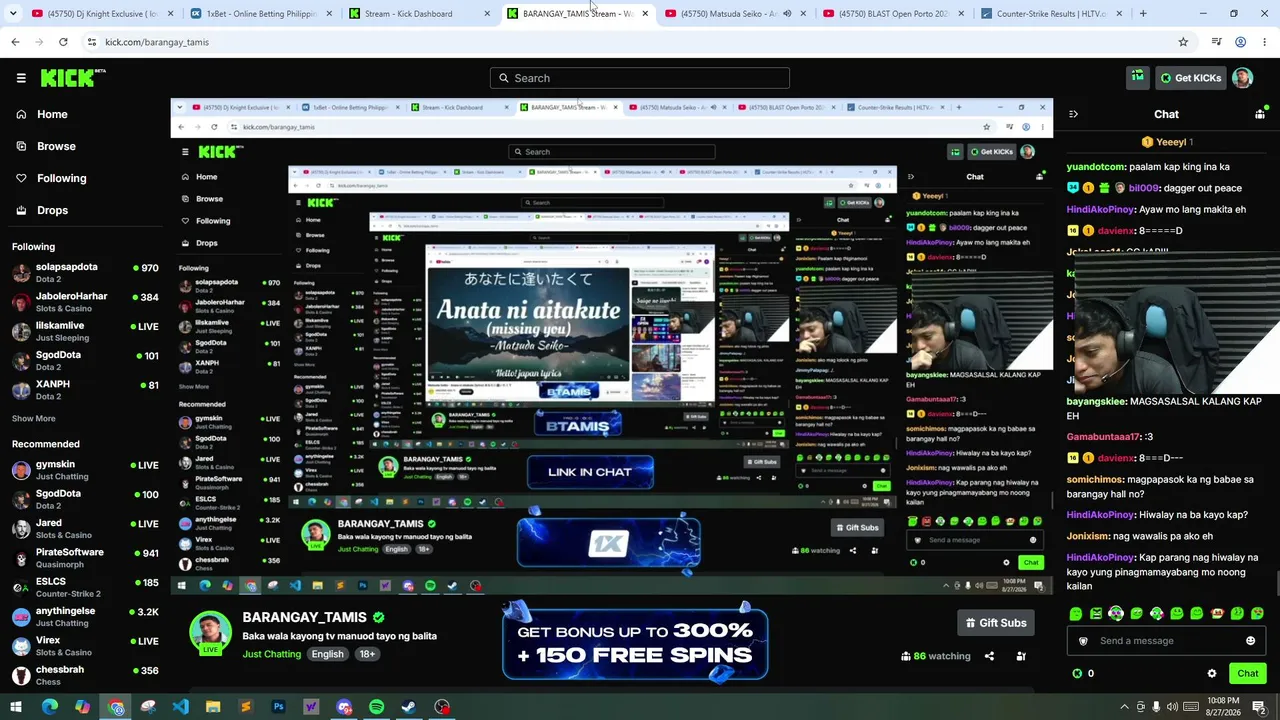Viewport: 1280px width, 720px height.
Task: Open chessbrah channel in Recommended list
Action: (x=85, y=675)
